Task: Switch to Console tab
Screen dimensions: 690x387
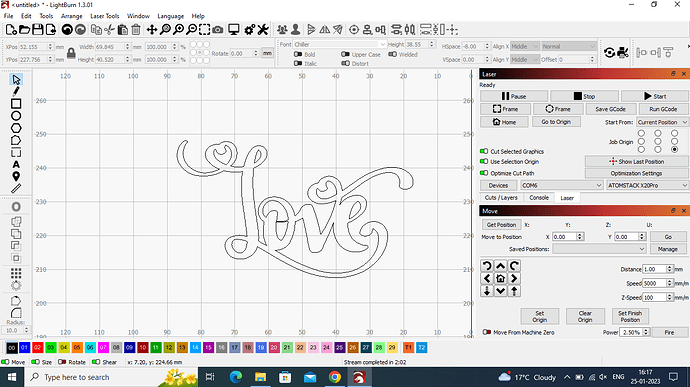Action: 539,198
